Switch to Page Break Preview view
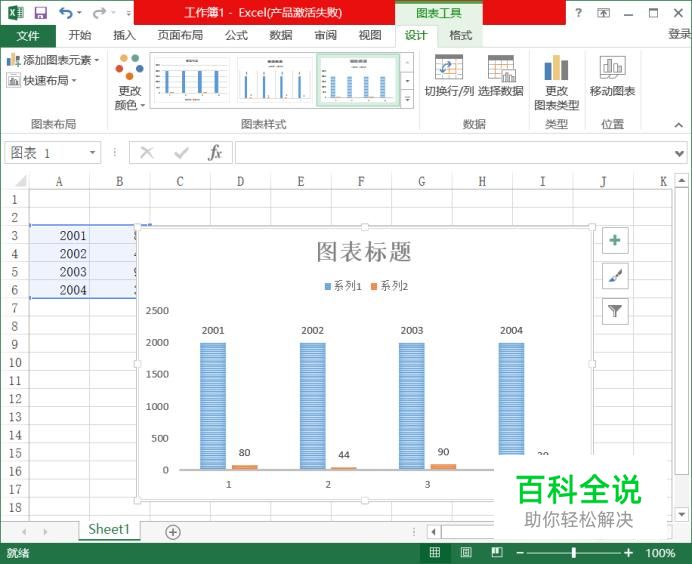Viewport: 692px width, 564px height. (x=497, y=553)
